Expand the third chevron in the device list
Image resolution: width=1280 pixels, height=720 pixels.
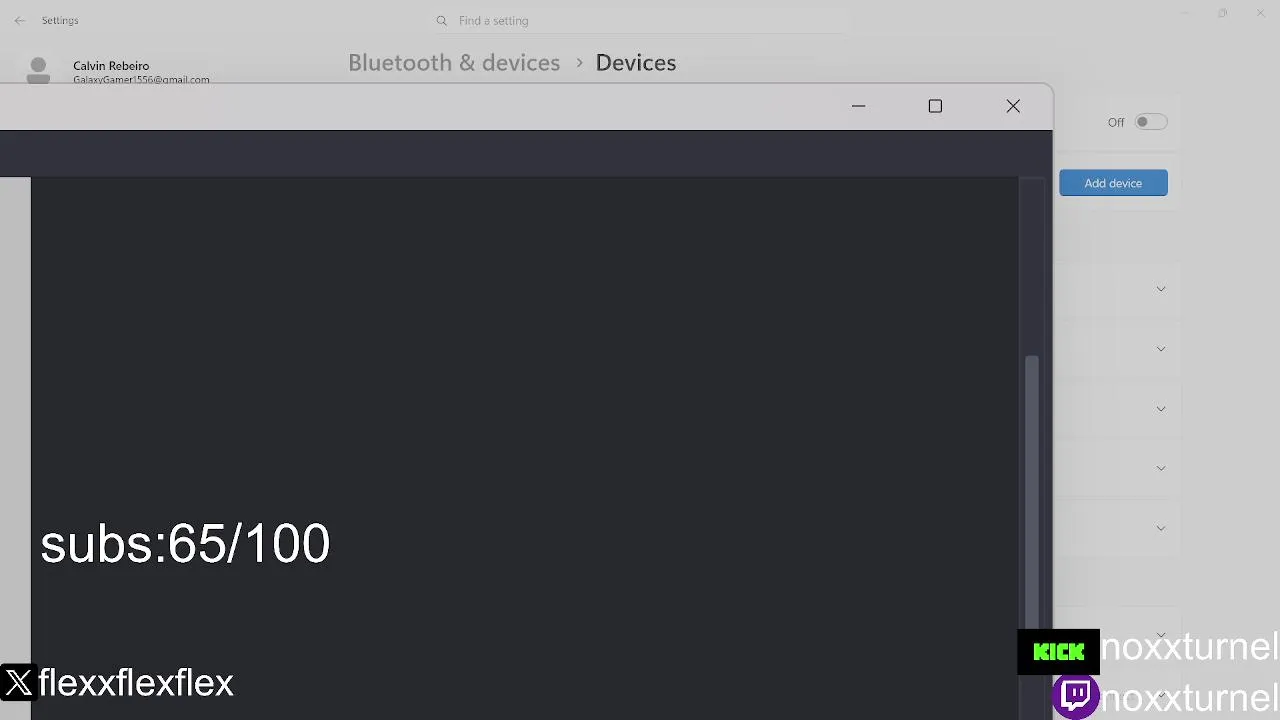point(1161,409)
